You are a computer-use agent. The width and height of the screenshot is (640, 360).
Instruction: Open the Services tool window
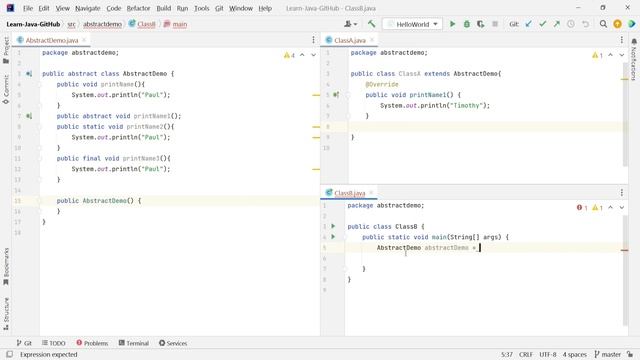173,343
